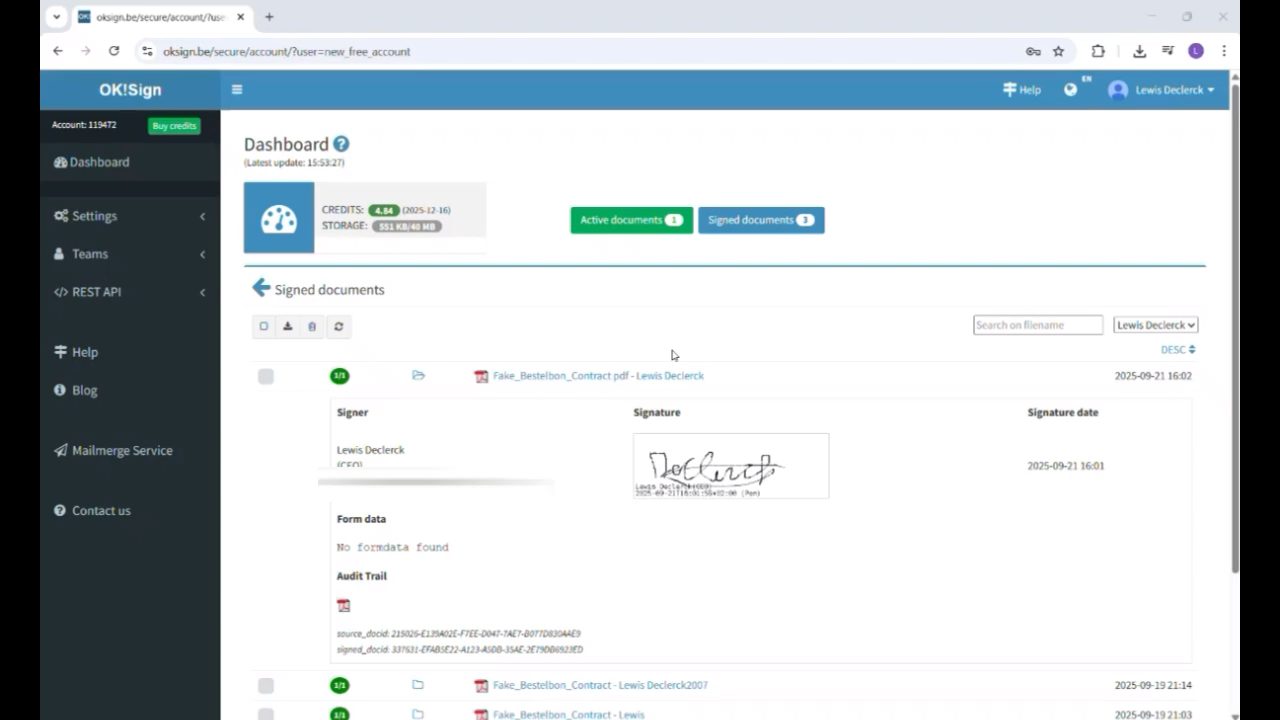Click the Active documents button

[x=631, y=220]
